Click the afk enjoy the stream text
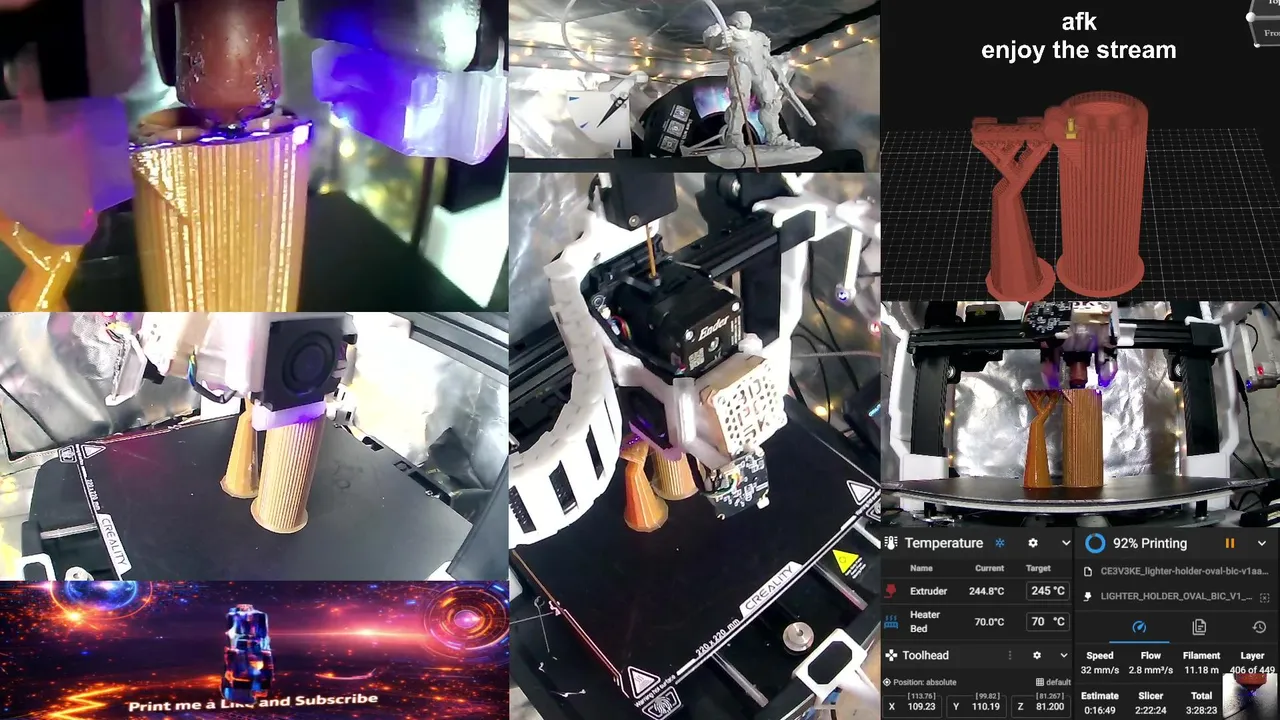The image size is (1280, 720). pyautogui.click(x=1078, y=36)
